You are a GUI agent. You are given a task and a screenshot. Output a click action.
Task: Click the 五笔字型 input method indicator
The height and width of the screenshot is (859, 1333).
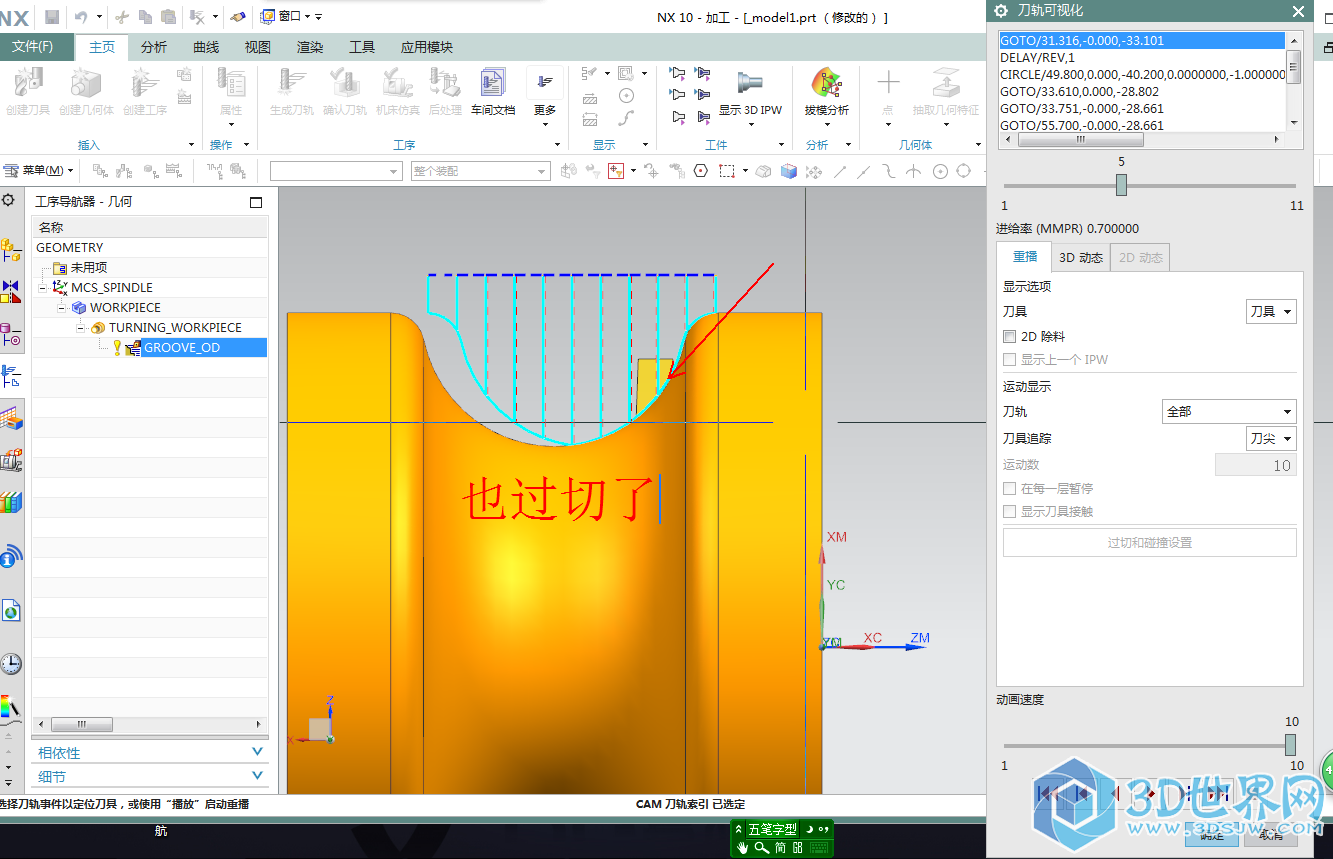pyautogui.click(x=772, y=830)
